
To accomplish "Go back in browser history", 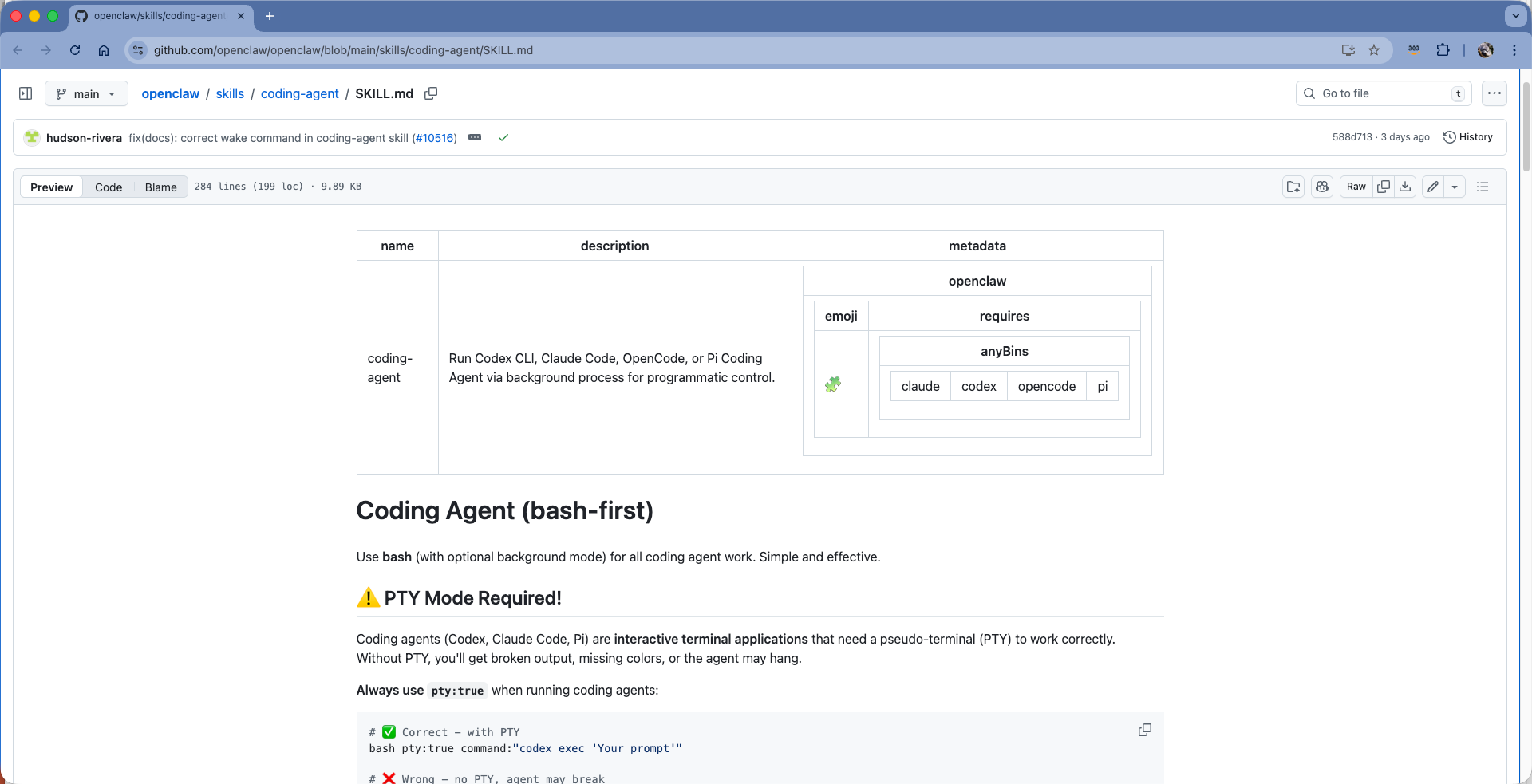I will coord(18,50).
